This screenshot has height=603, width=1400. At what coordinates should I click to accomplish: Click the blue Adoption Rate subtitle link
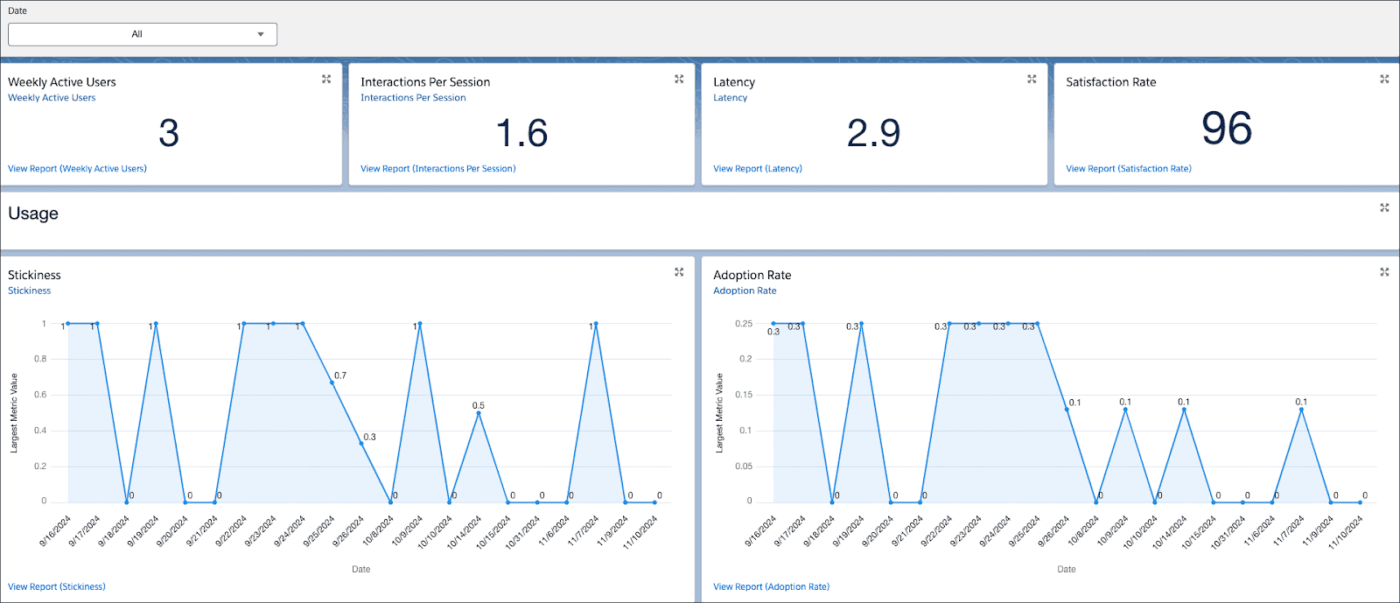tap(744, 291)
